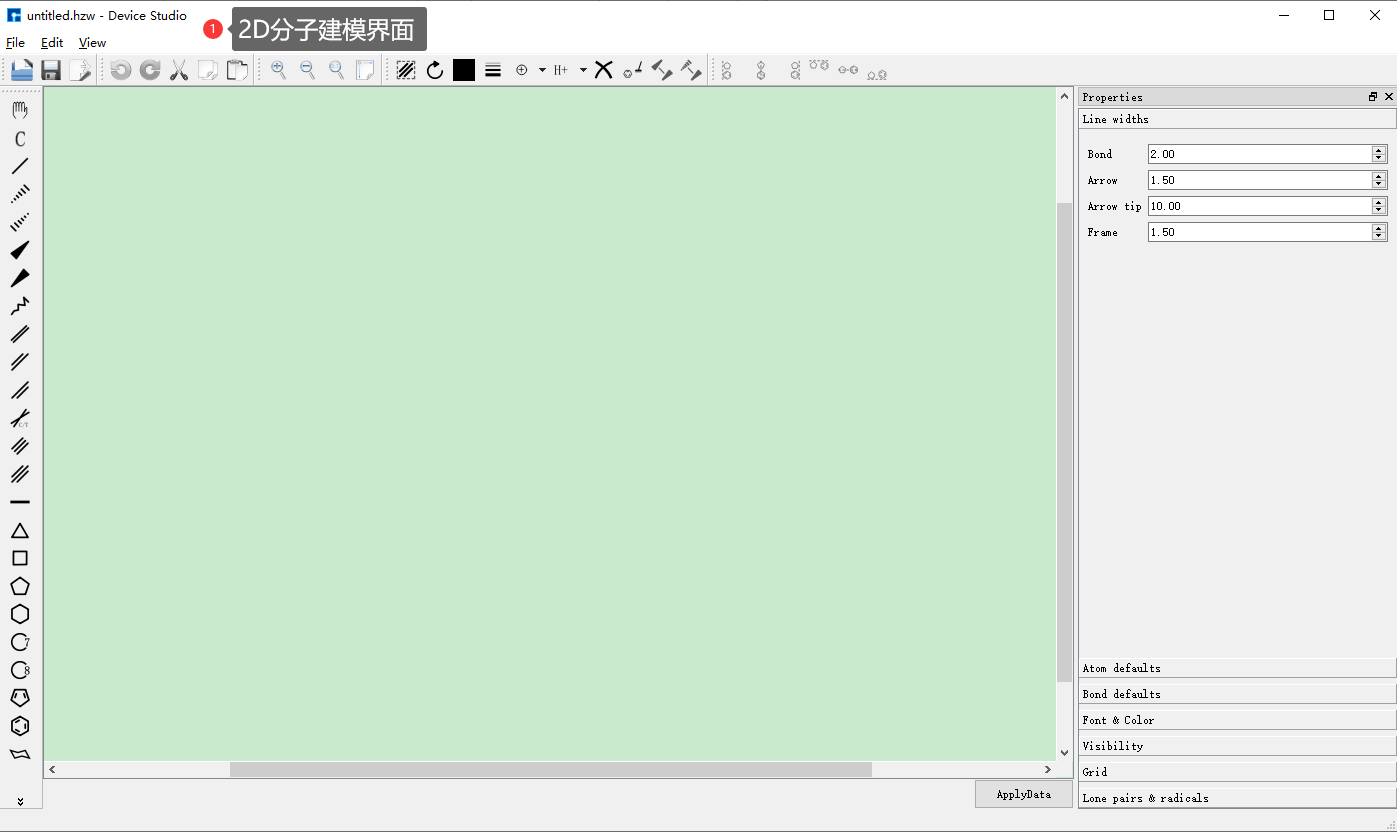Click into the Bond line width field
Viewport: 1397px width, 832px height.
(1259, 154)
